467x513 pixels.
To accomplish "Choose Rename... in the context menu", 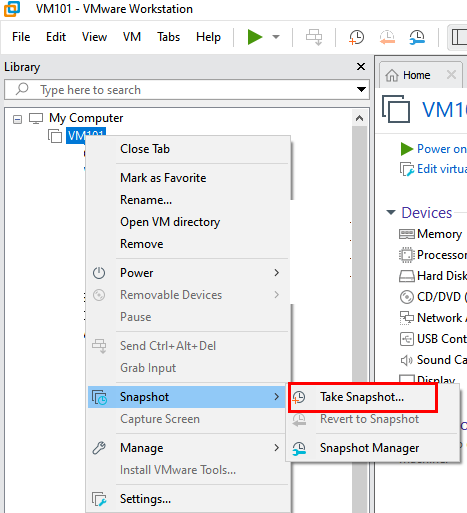I will pyautogui.click(x=146, y=200).
